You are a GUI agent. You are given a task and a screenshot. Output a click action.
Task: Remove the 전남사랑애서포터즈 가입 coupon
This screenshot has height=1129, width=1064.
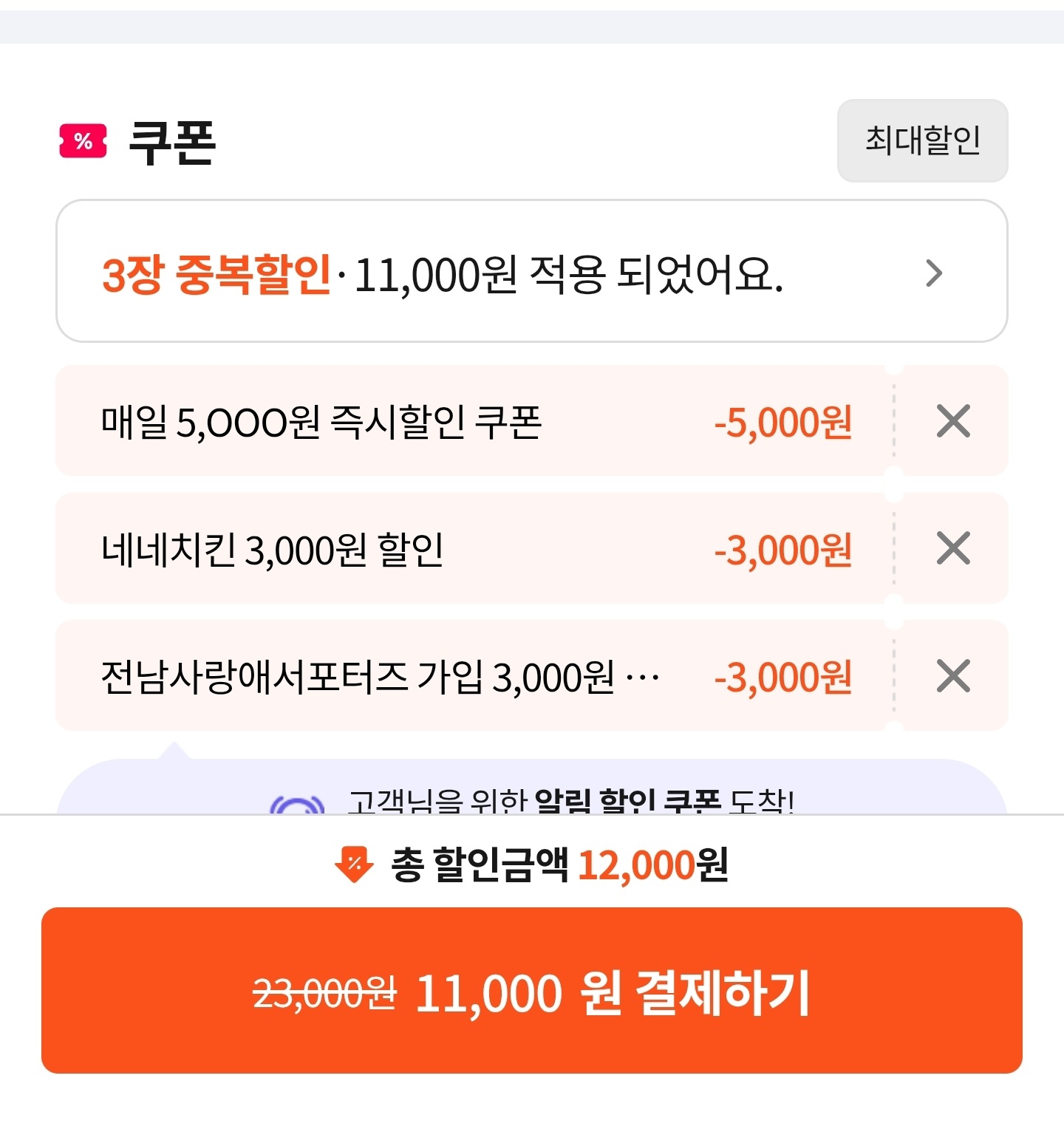click(953, 676)
